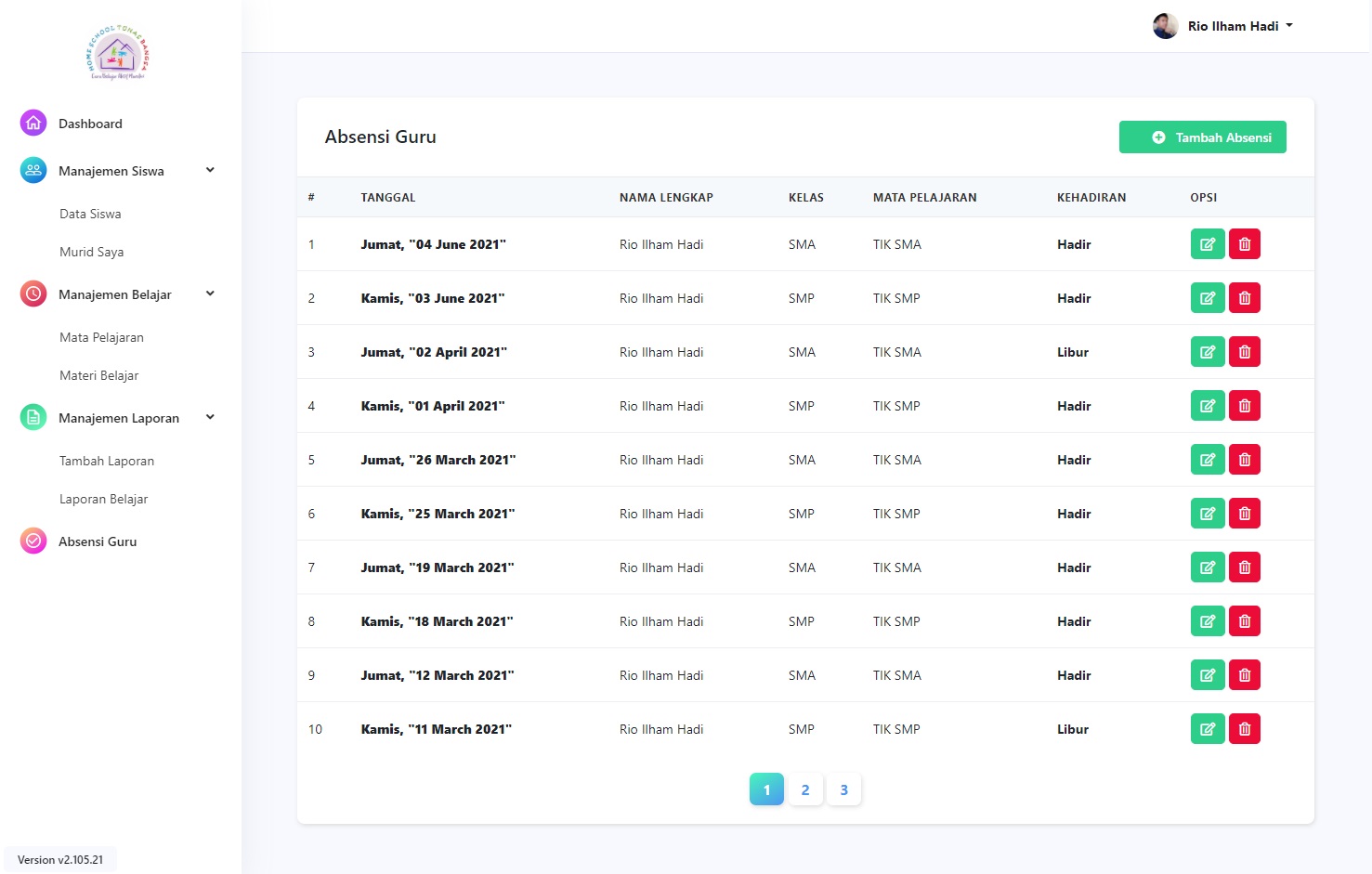Open Data Siswa in the sidebar
This screenshot has height=874, width=1372.
coord(90,214)
